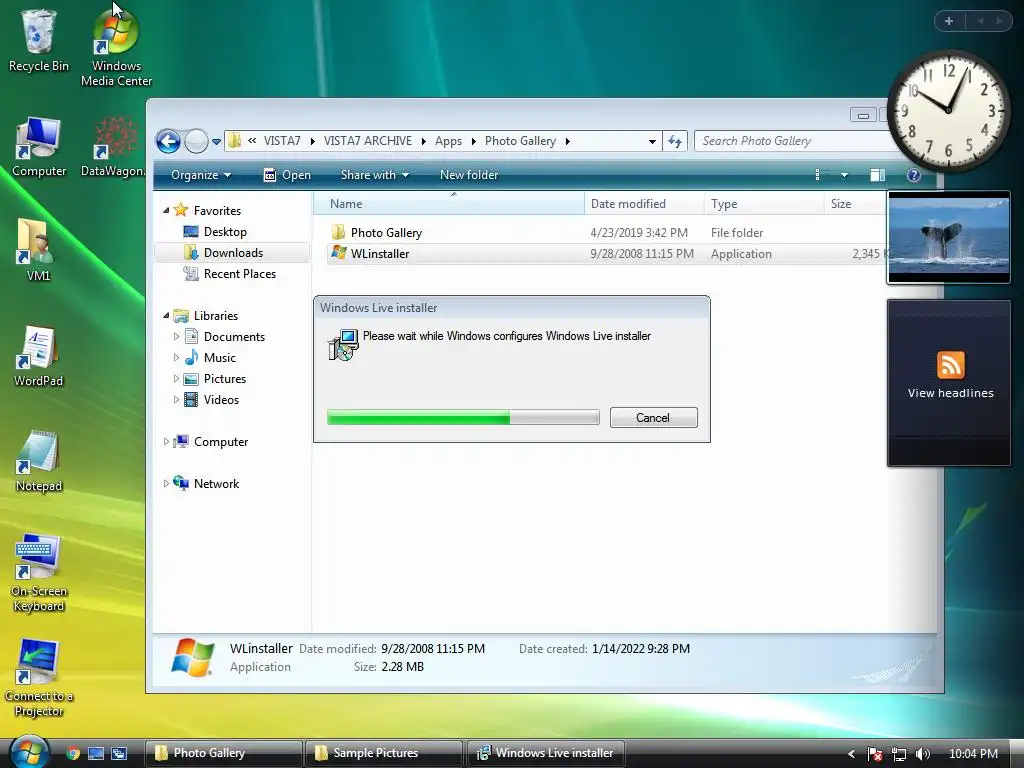
Task: Switch to Photo Gallery taskbar button
Action: 223,754
